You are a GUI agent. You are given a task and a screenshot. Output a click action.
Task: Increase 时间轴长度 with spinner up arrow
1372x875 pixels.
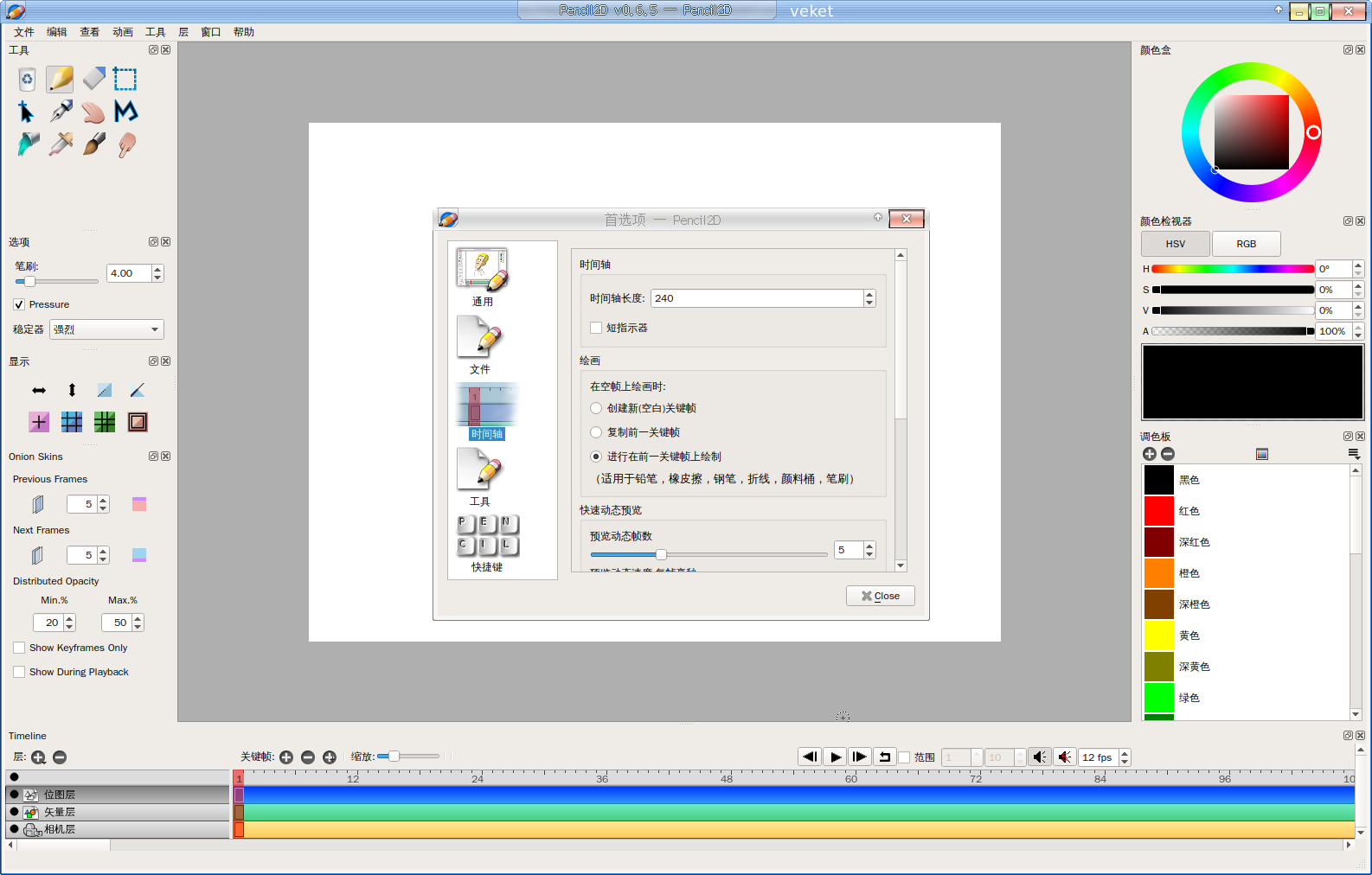[869, 294]
